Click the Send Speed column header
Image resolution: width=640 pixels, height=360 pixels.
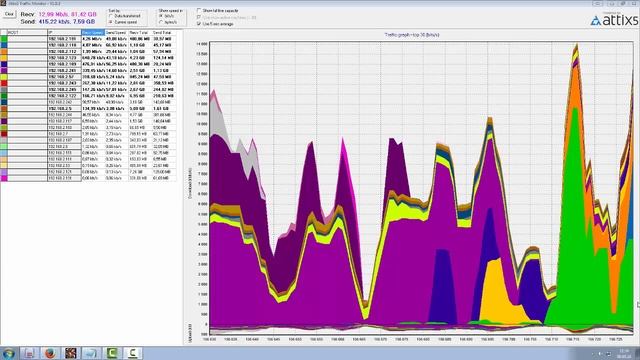pos(116,32)
